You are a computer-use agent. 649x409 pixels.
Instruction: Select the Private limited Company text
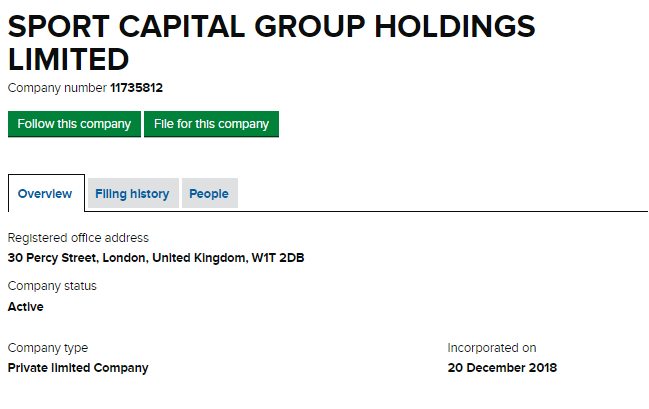pyautogui.click(x=78, y=368)
